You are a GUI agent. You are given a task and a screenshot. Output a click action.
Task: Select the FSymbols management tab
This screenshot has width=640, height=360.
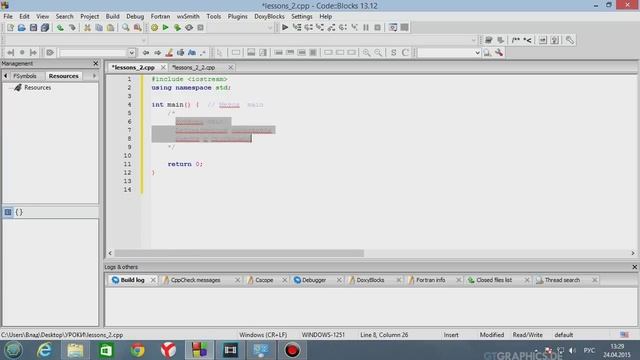pyautogui.click(x=25, y=76)
